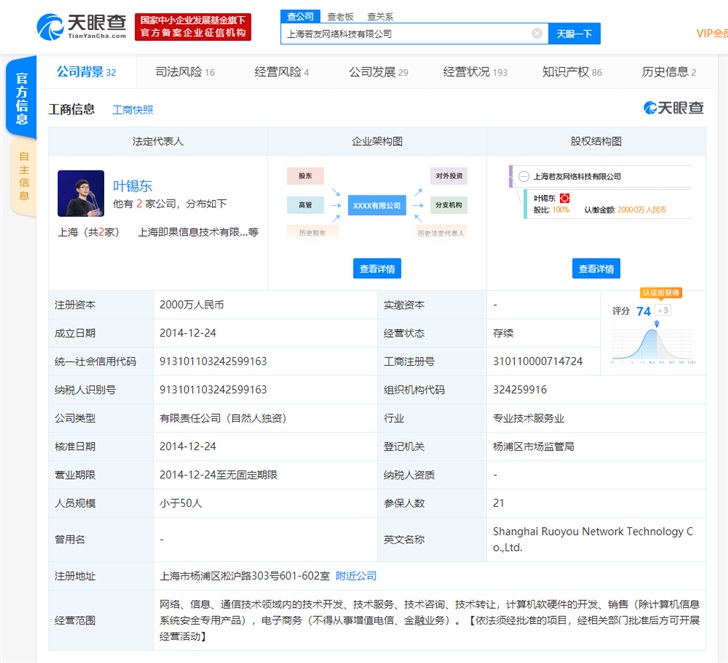Image resolution: width=728 pixels, height=663 pixels.
Task: Switch to the 公司发展 tab
Action: pos(378,72)
